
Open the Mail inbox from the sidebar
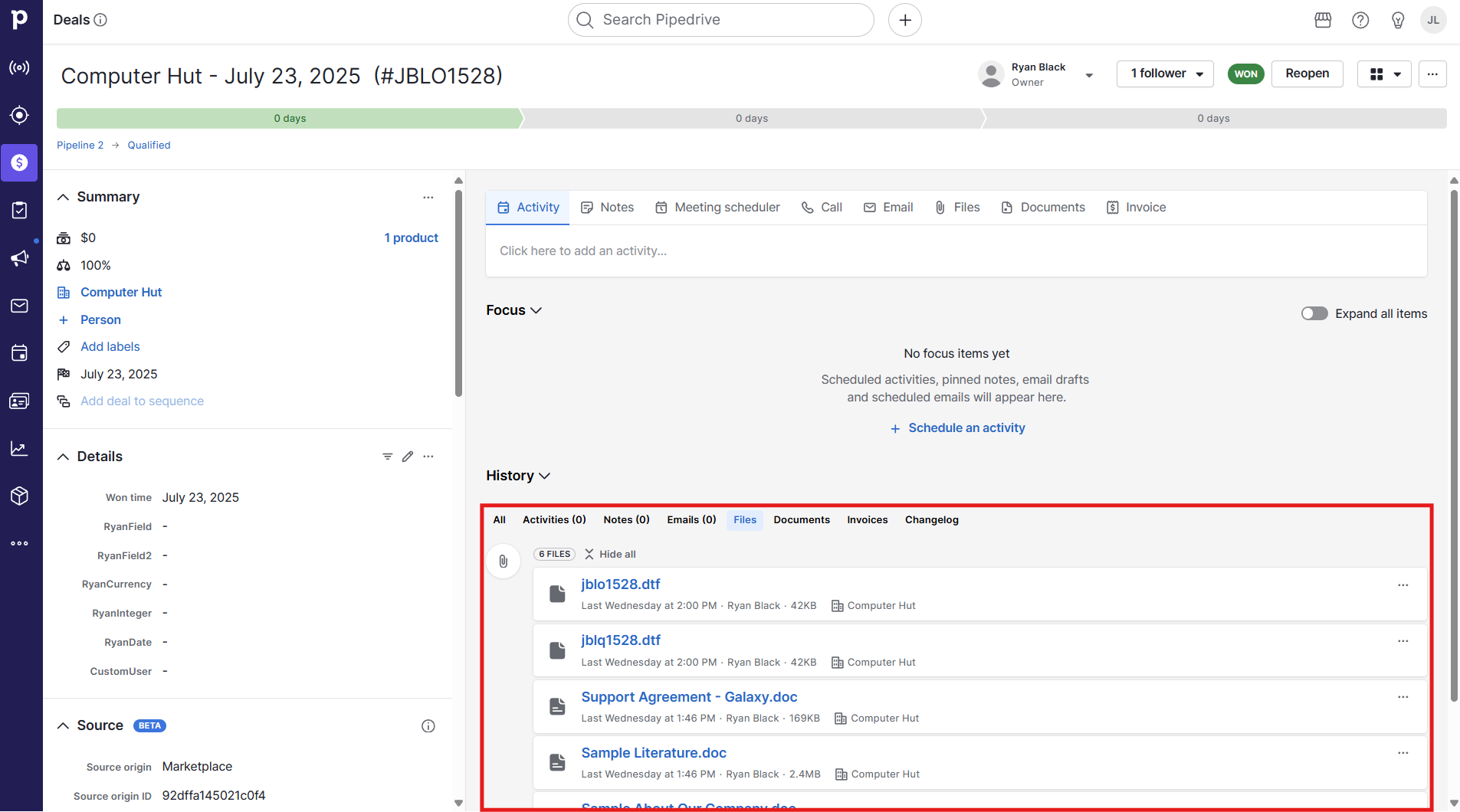[x=19, y=306]
